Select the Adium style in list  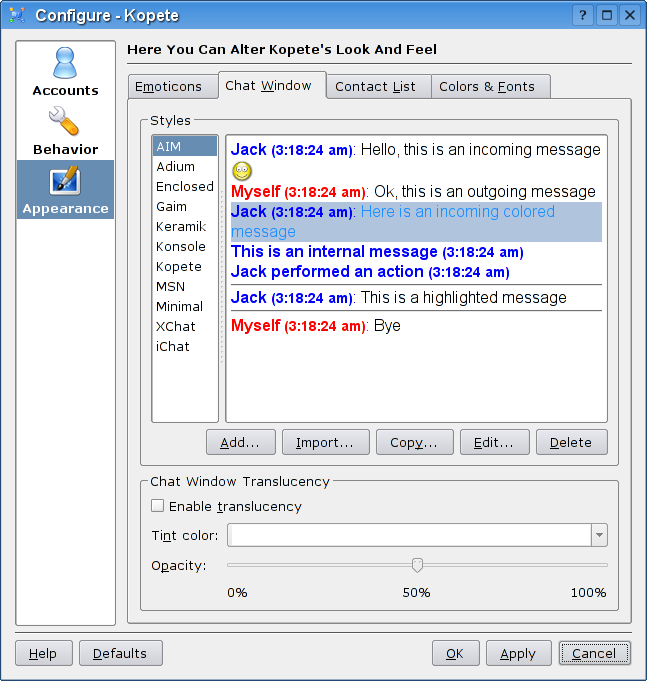pos(185,166)
